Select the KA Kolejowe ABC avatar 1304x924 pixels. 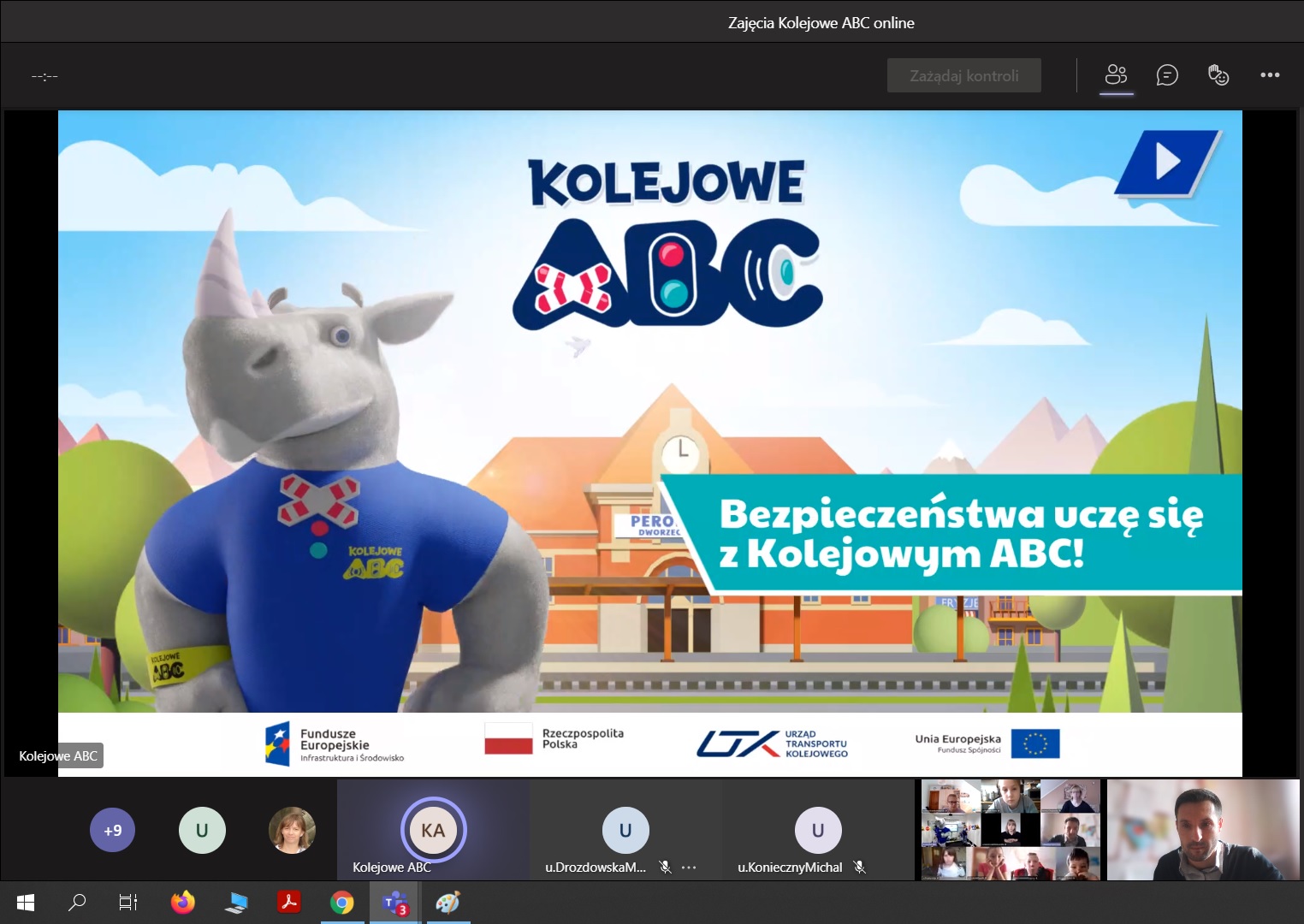coord(433,830)
